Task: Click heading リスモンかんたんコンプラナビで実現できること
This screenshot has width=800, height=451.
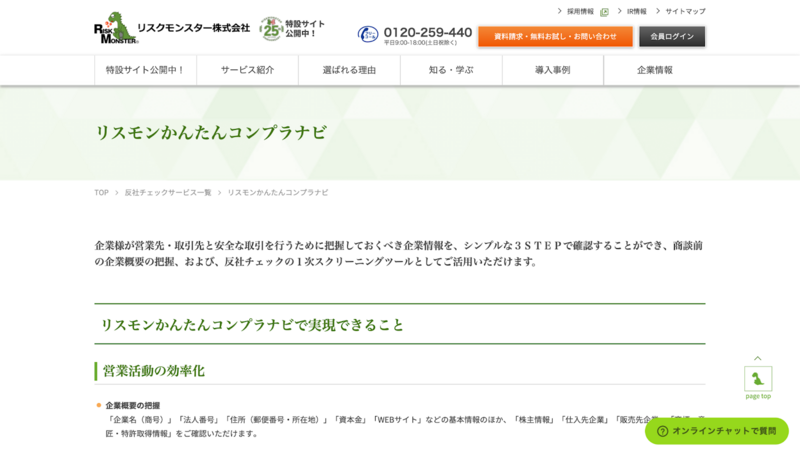Action: (x=252, y=325)
